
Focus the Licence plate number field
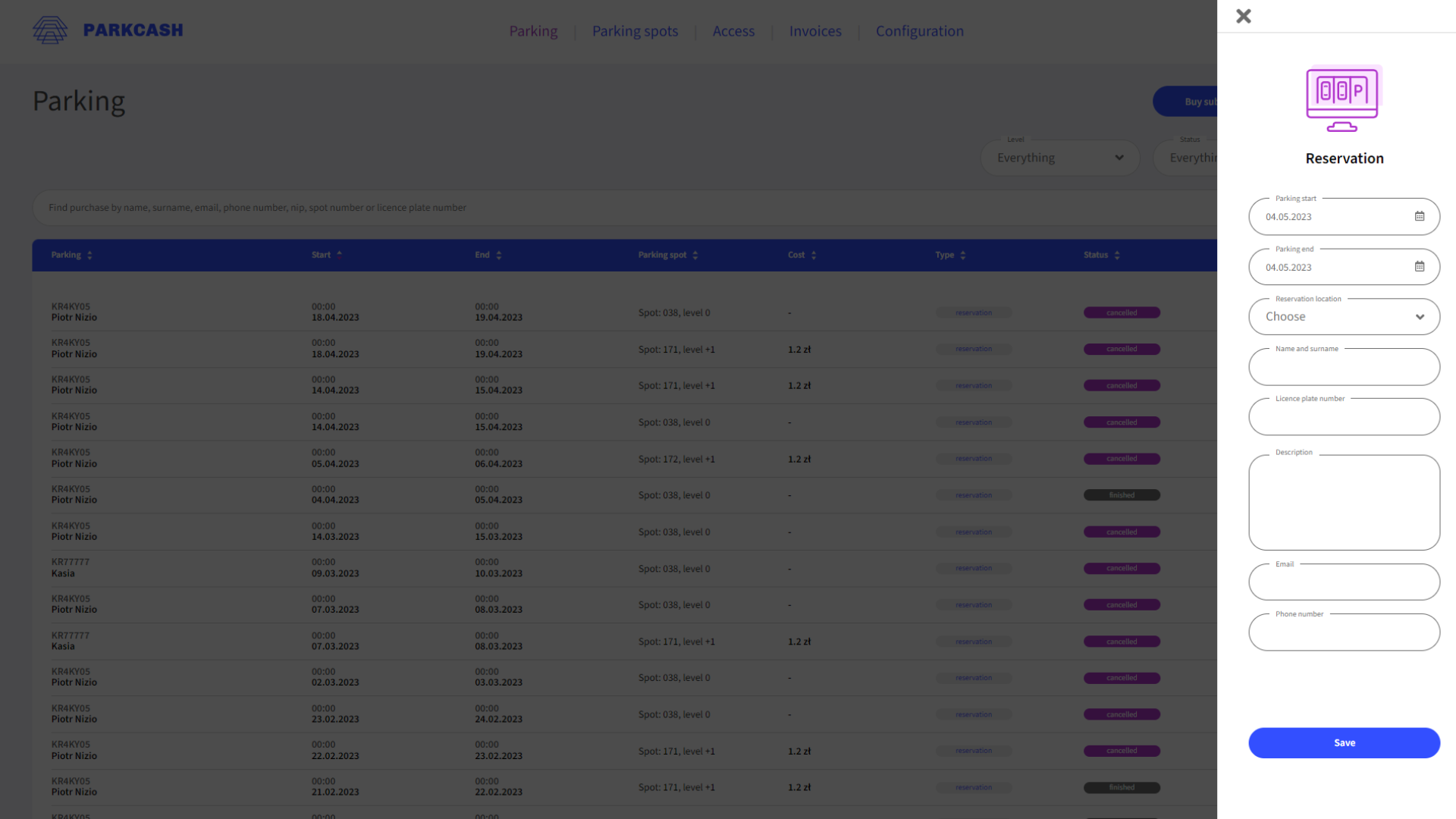[x=1343, y=418]
